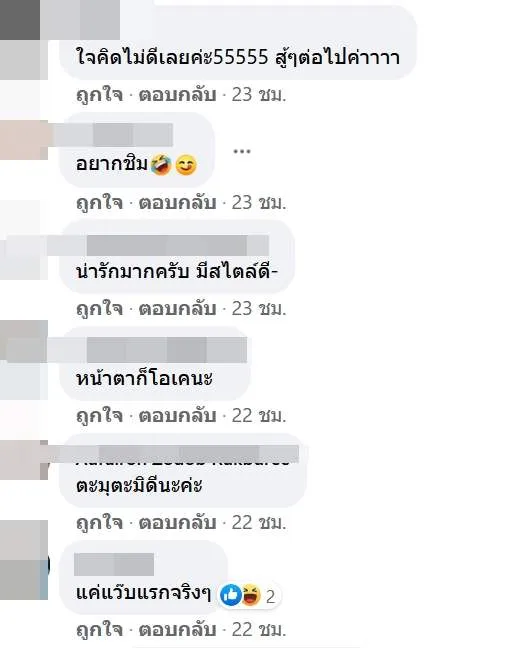Like the comment แค่แว๊บแรกจริงๆ
This screenshot has height=648, width=505.
point(100,630)
